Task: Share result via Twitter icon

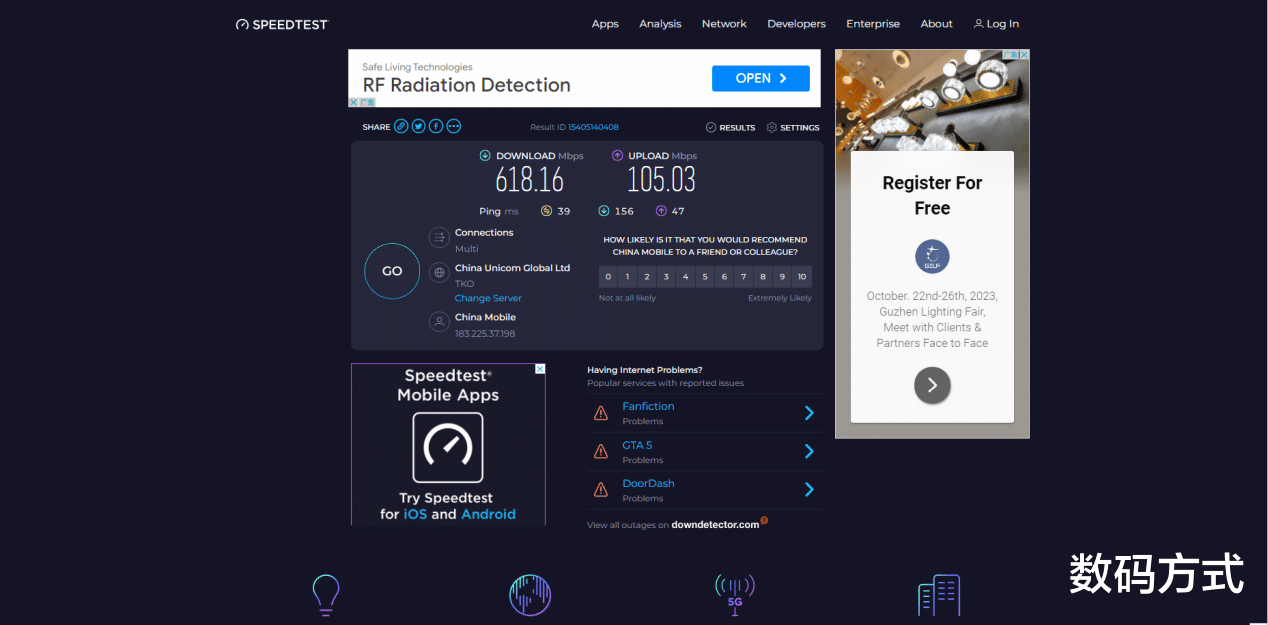Action: pyautogui.click(x=419, y=127)
